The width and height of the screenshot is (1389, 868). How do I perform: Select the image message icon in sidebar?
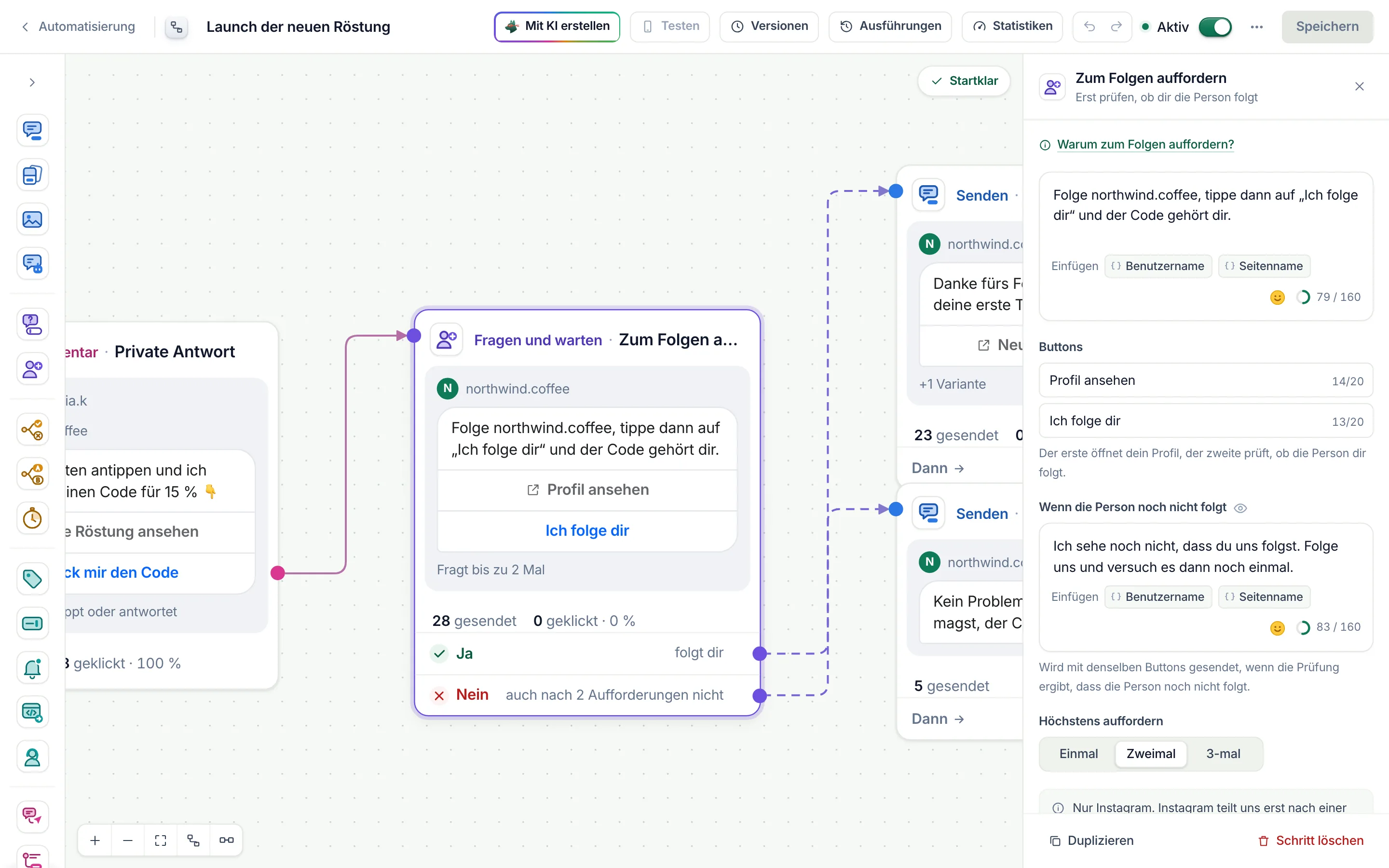coord(32,219)
